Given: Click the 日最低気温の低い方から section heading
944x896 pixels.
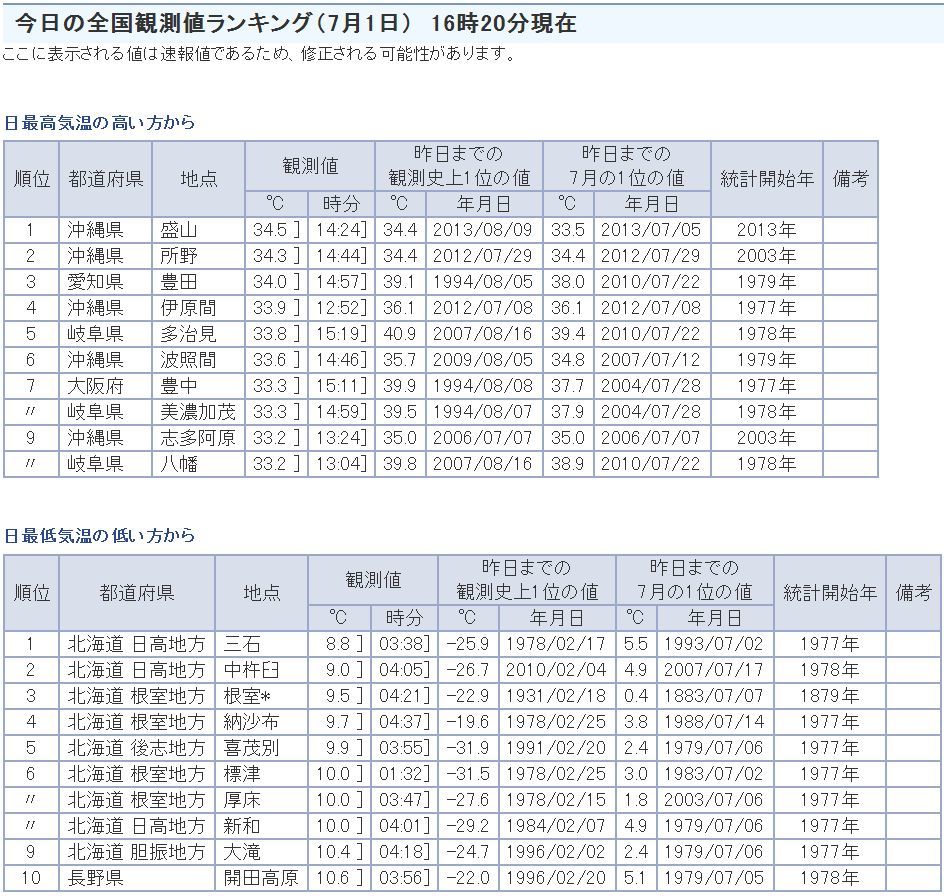Looking at the screenshot, I should coord(99,537).
